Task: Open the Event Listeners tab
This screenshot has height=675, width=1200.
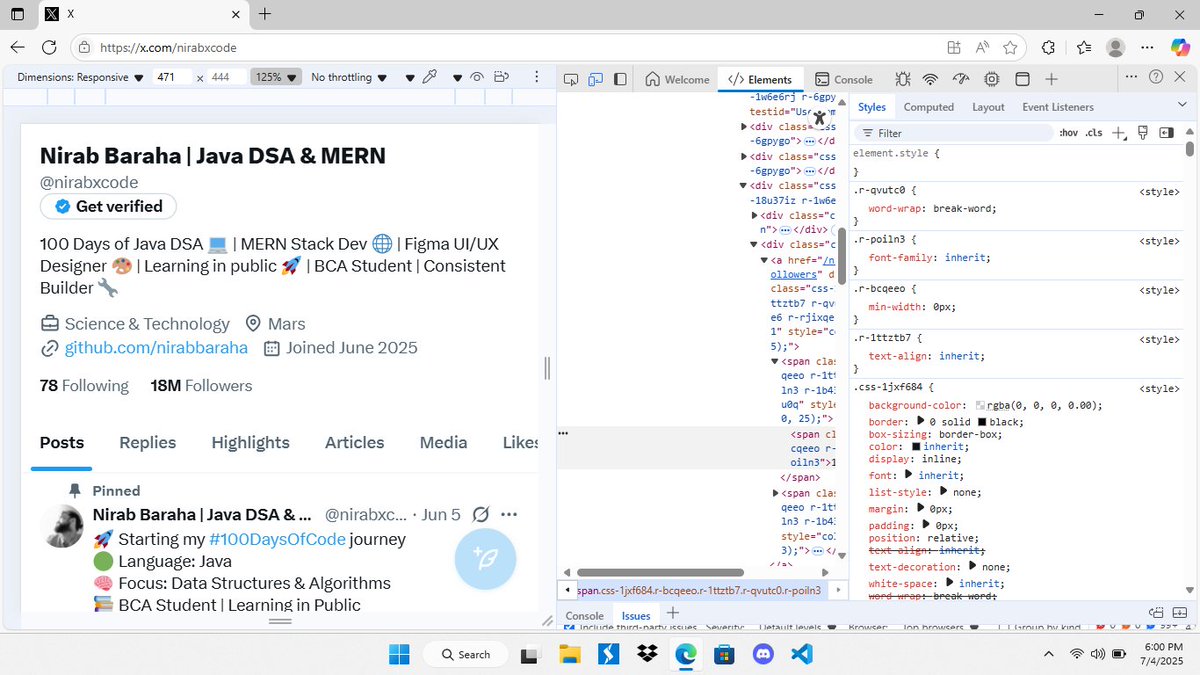Action: pos(1058,107)
